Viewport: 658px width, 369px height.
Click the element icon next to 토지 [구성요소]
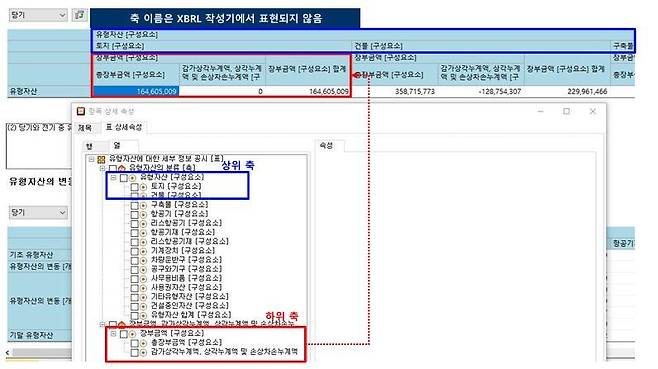tap(144, 187)
